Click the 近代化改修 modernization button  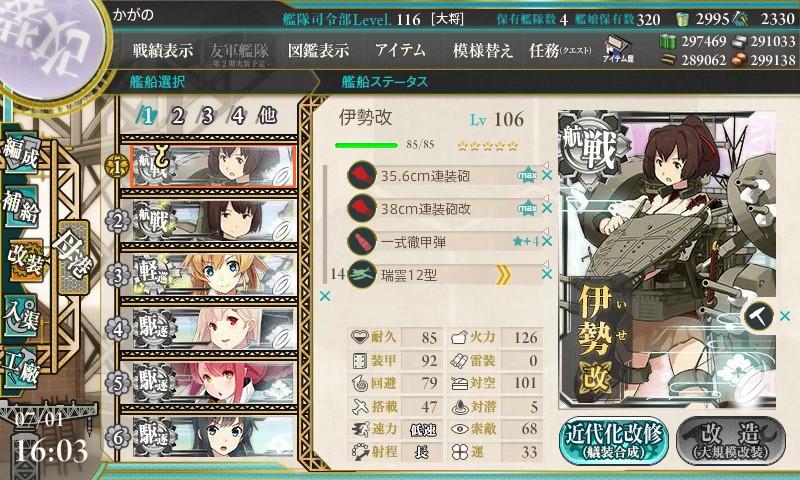coord(614,441)
